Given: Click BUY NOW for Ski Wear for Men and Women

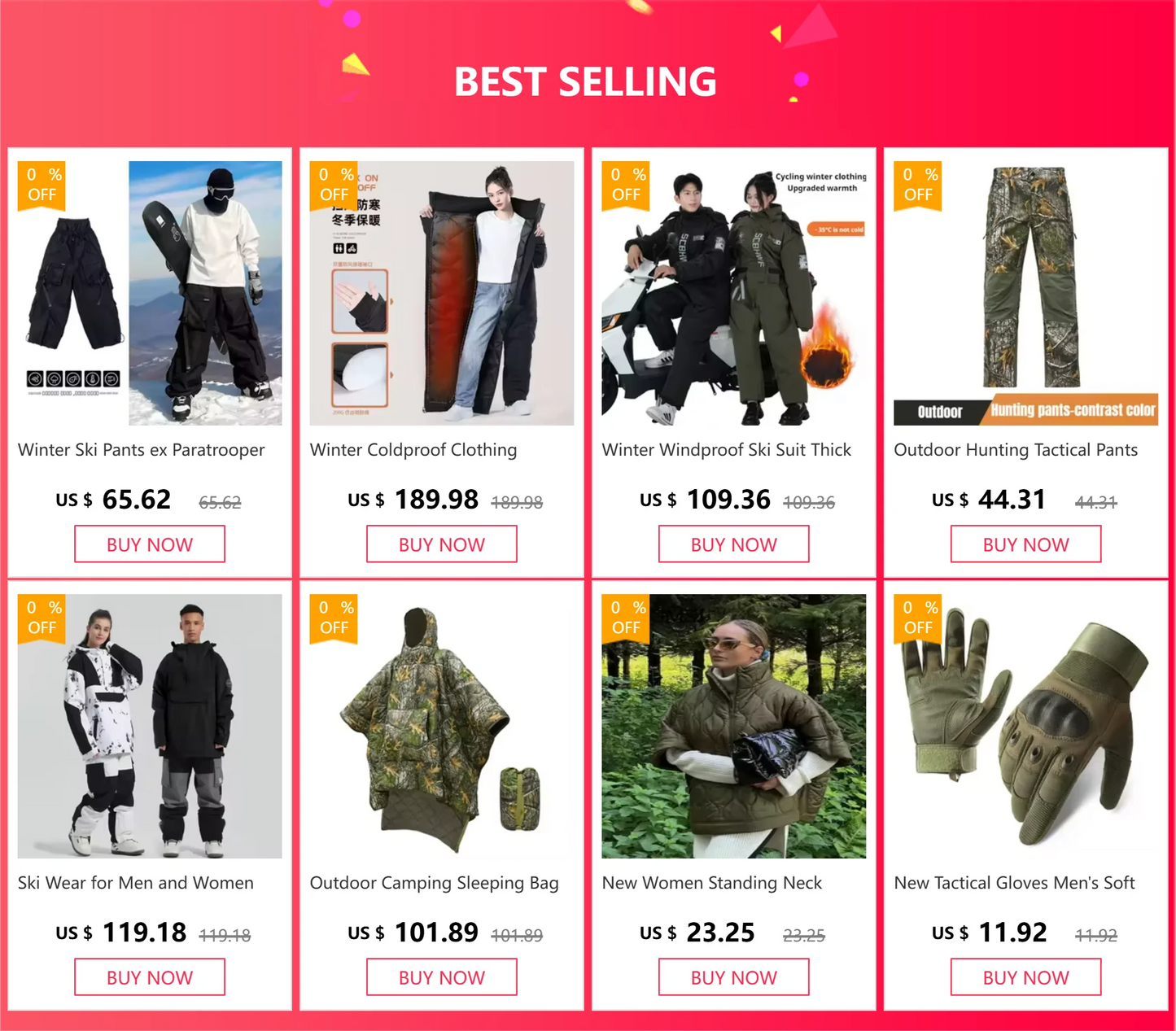Looking at the screenshot, I should click(150, 977).
